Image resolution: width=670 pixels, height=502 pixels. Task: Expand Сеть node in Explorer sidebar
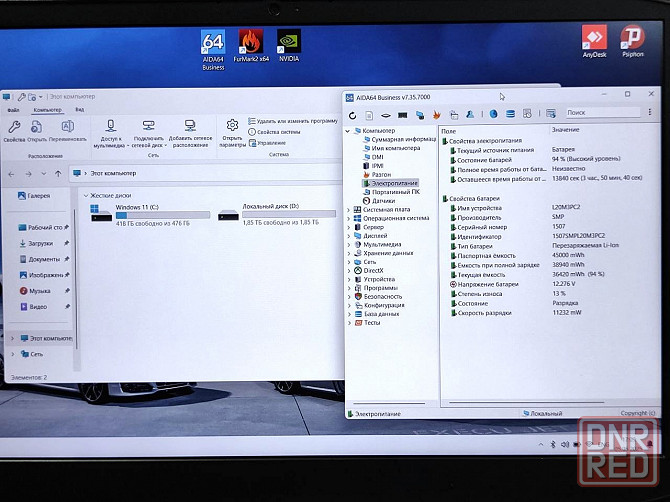point(12,354)
